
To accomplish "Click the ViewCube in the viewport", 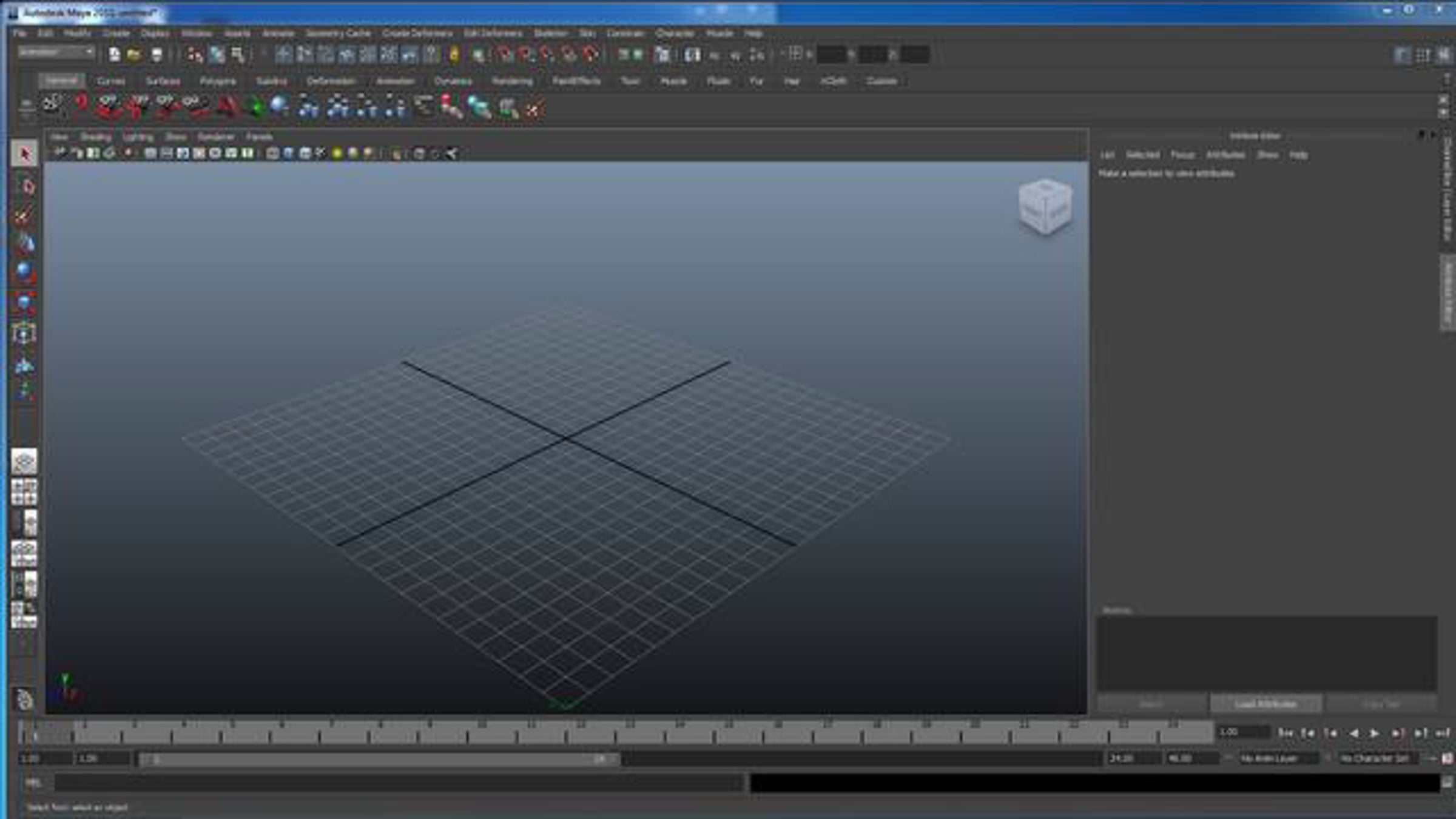I will 1045,207.
